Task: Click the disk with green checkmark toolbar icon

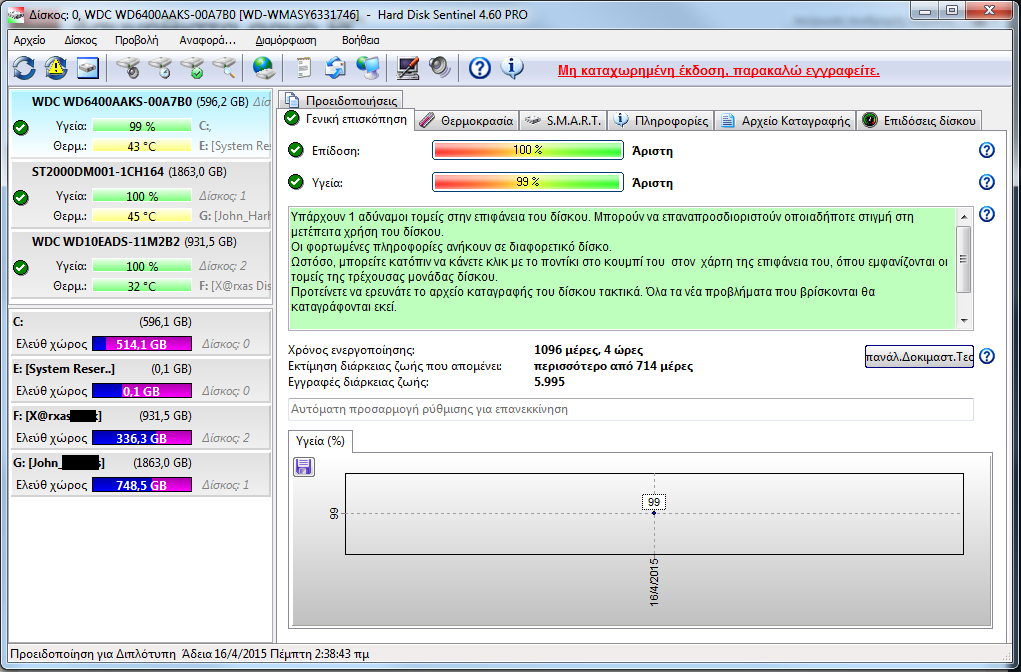Action: [x=192, y=68]
